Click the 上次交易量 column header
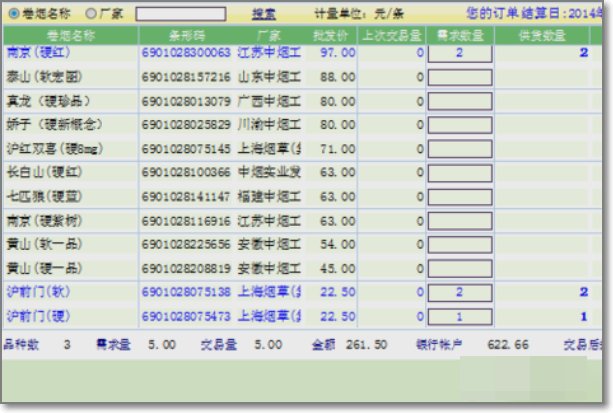The height and width of the screenshot is (413, 613). pyautogui.click(x=391, y=36)
